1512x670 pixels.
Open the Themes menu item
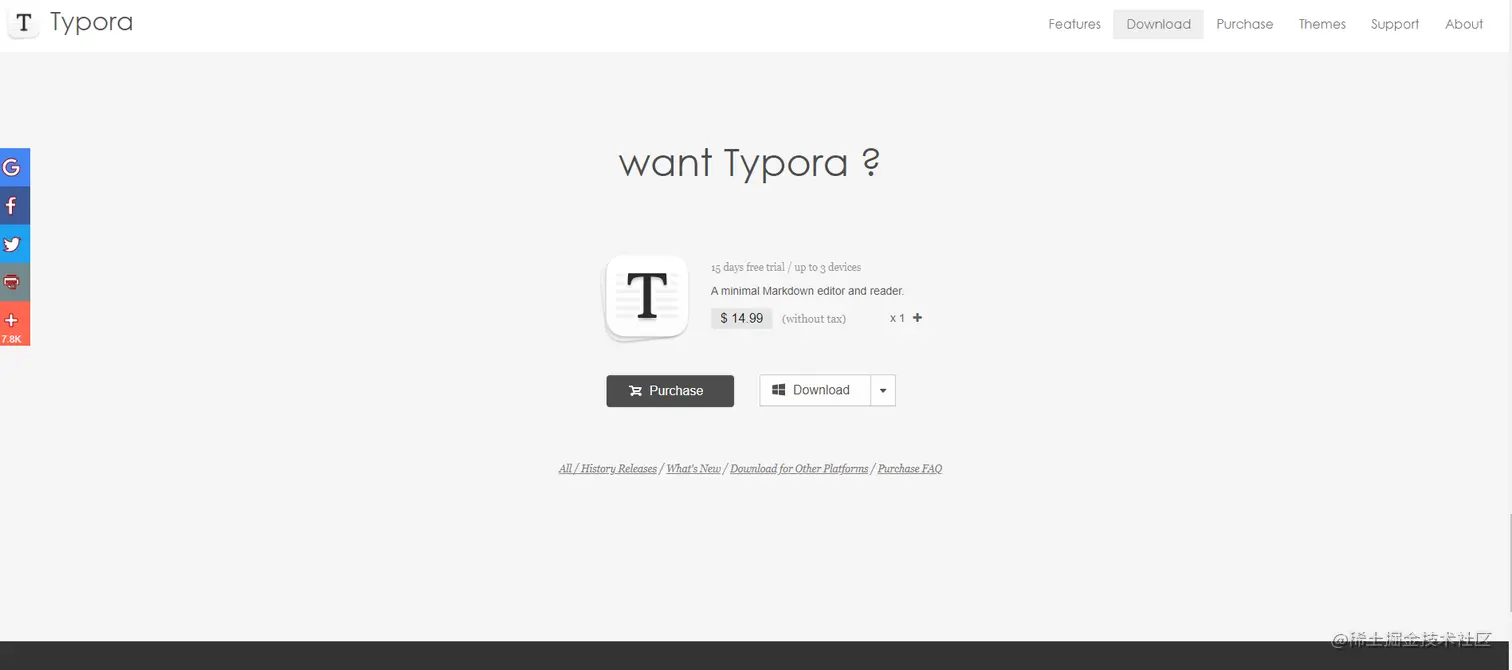click(x=1322, y=24)
